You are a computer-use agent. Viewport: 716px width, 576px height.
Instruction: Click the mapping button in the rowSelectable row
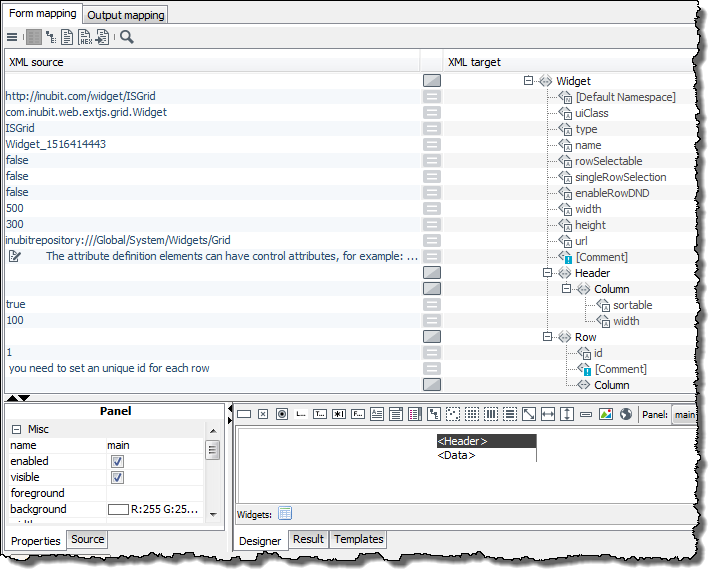tap(432, 161)
